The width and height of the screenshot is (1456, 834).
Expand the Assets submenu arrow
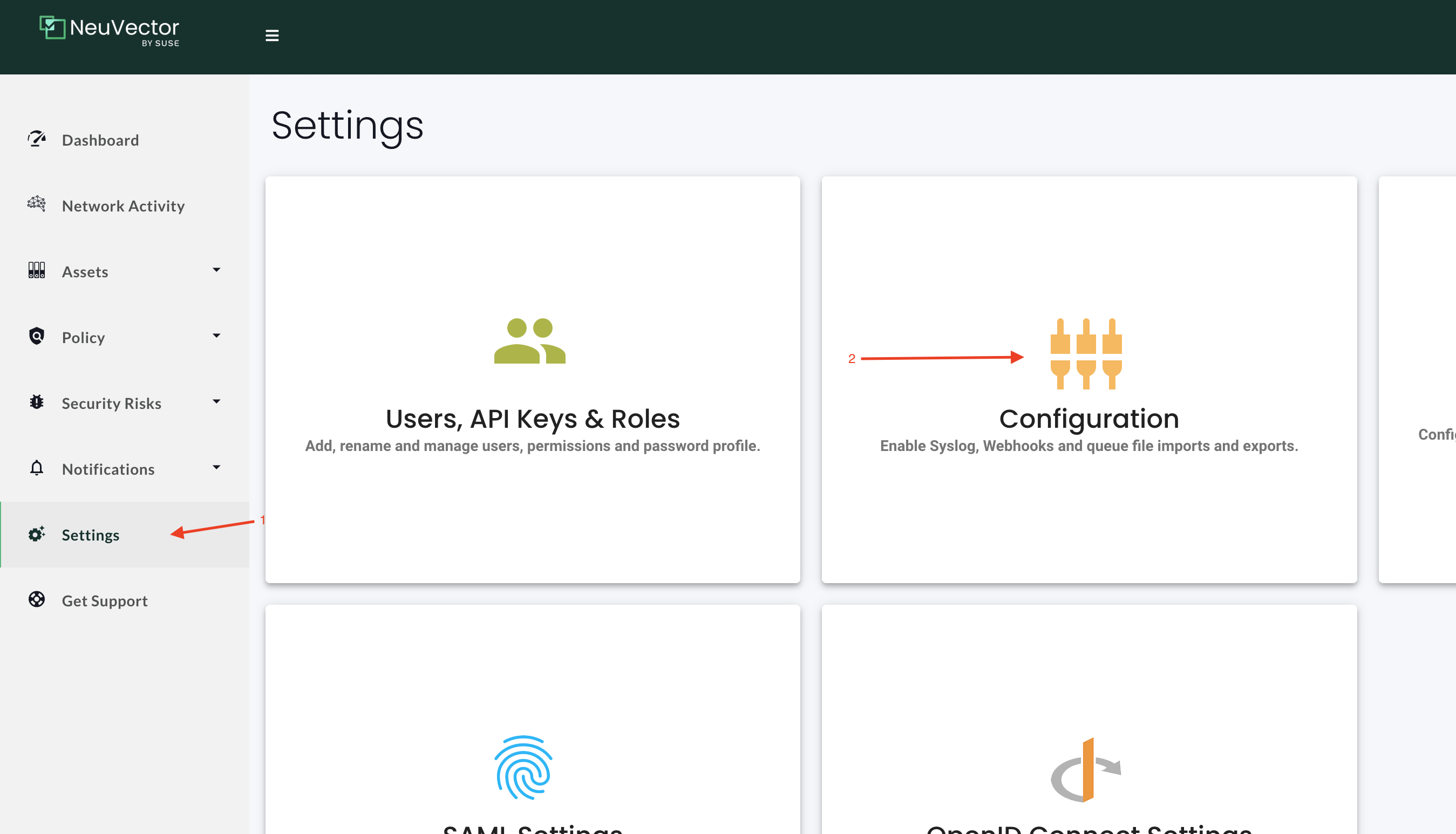point(216,270)
